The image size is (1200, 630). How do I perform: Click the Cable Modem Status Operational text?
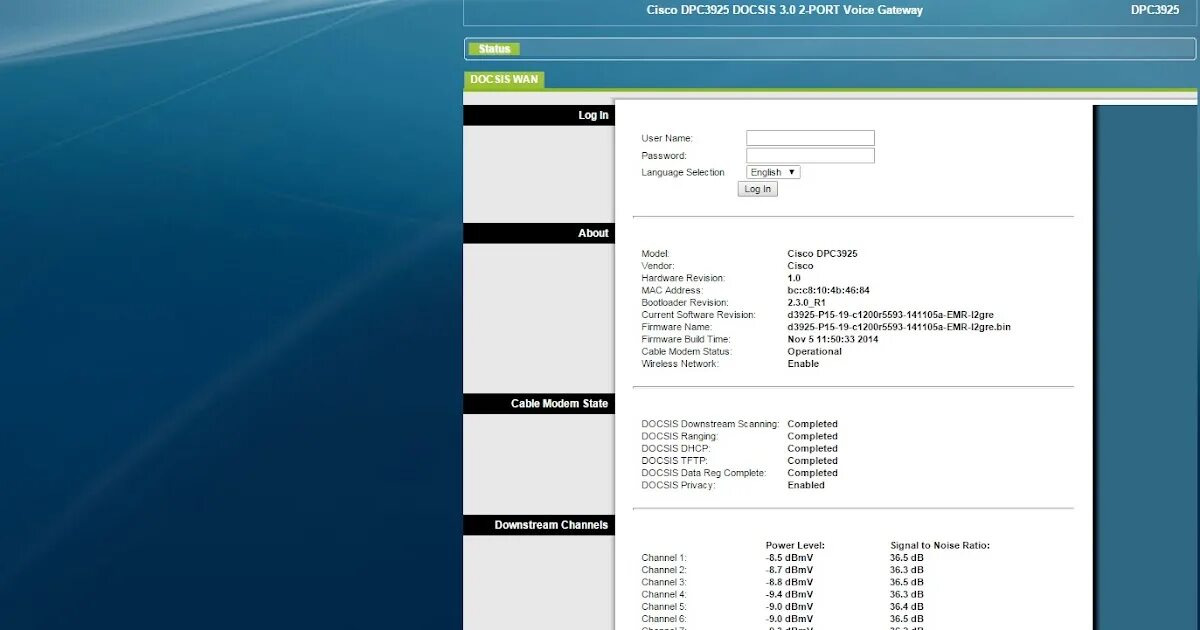click(x=813, y=351)
